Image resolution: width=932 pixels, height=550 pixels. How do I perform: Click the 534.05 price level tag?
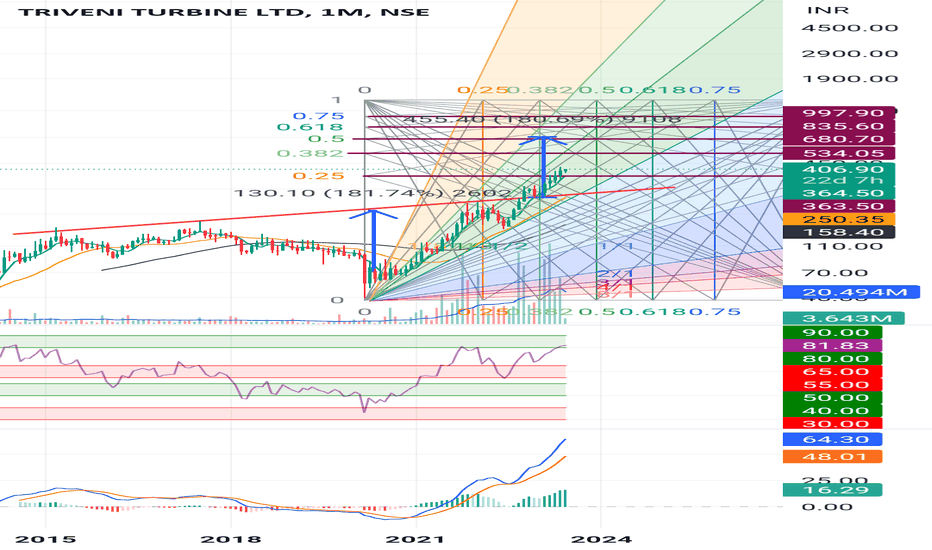(839, 154)
